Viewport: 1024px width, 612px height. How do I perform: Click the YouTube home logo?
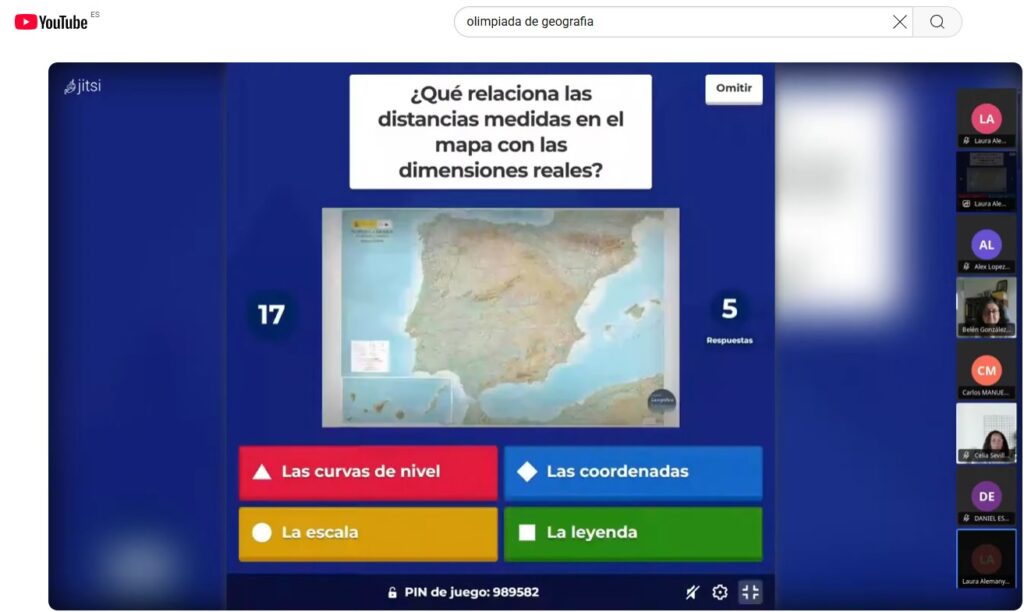coord(51,21)
